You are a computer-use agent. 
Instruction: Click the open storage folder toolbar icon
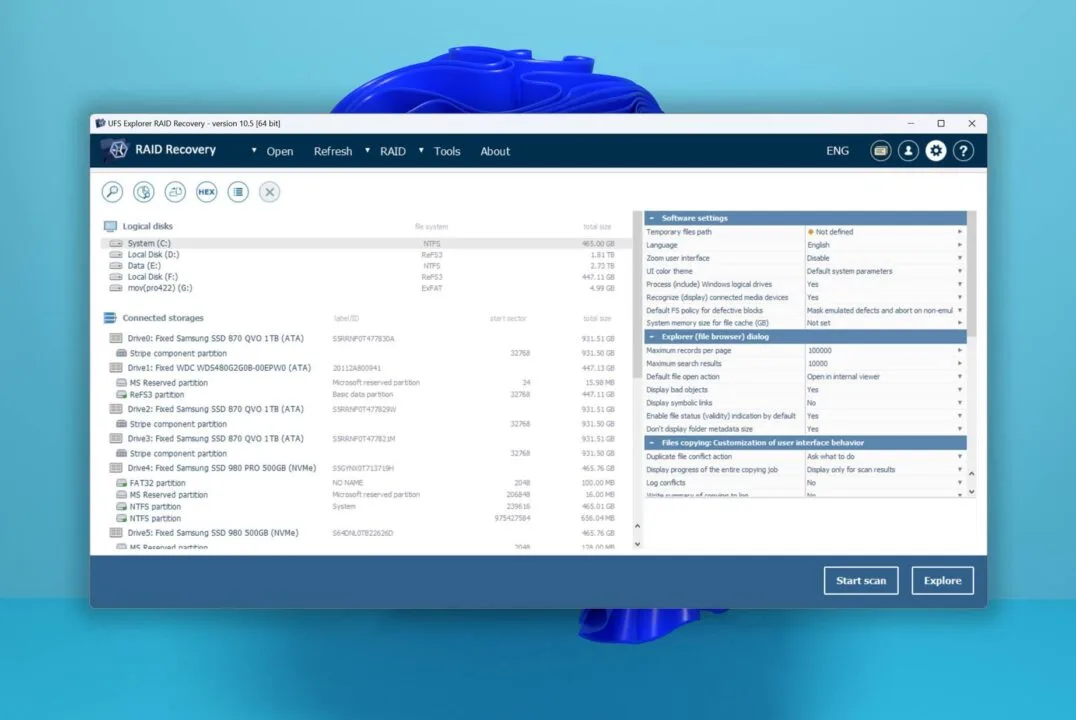point(176,192)
